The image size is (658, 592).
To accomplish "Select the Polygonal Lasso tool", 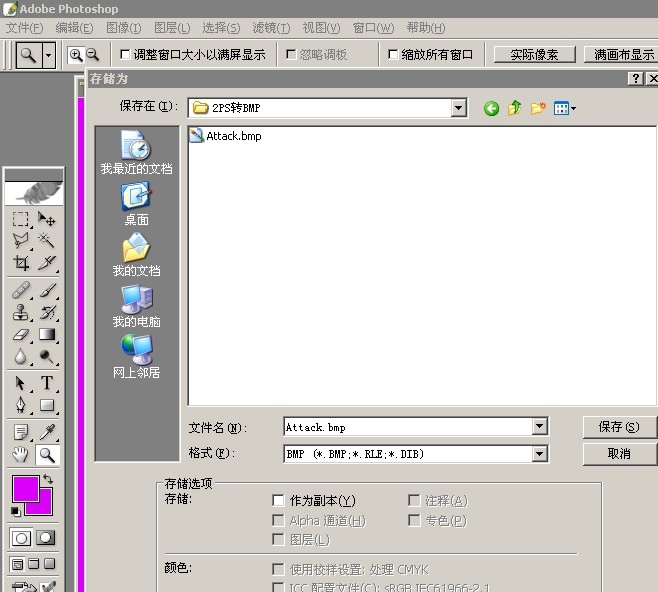I will [x=20, y=240].
